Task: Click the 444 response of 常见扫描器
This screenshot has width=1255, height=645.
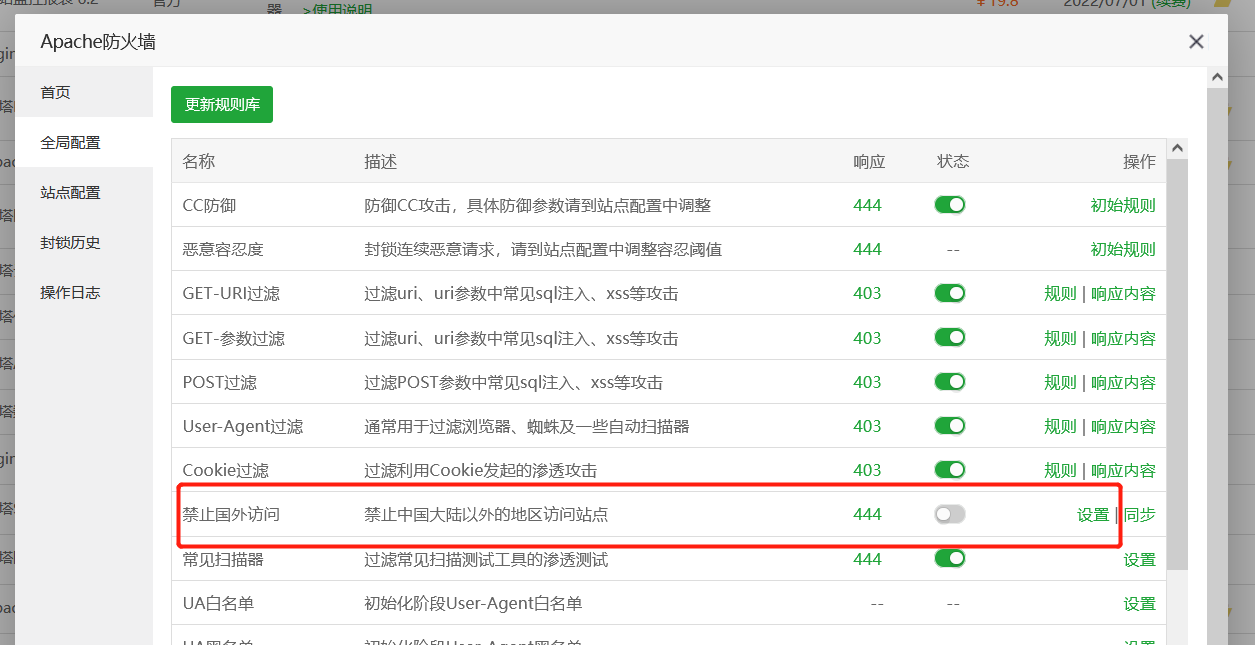Action: pos(867,559)
